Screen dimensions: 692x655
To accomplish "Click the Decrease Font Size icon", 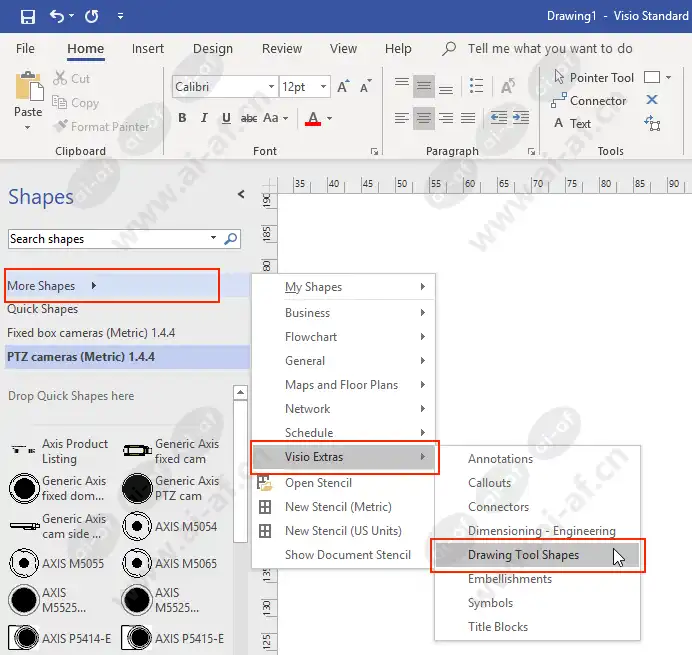I will (365, 86).
